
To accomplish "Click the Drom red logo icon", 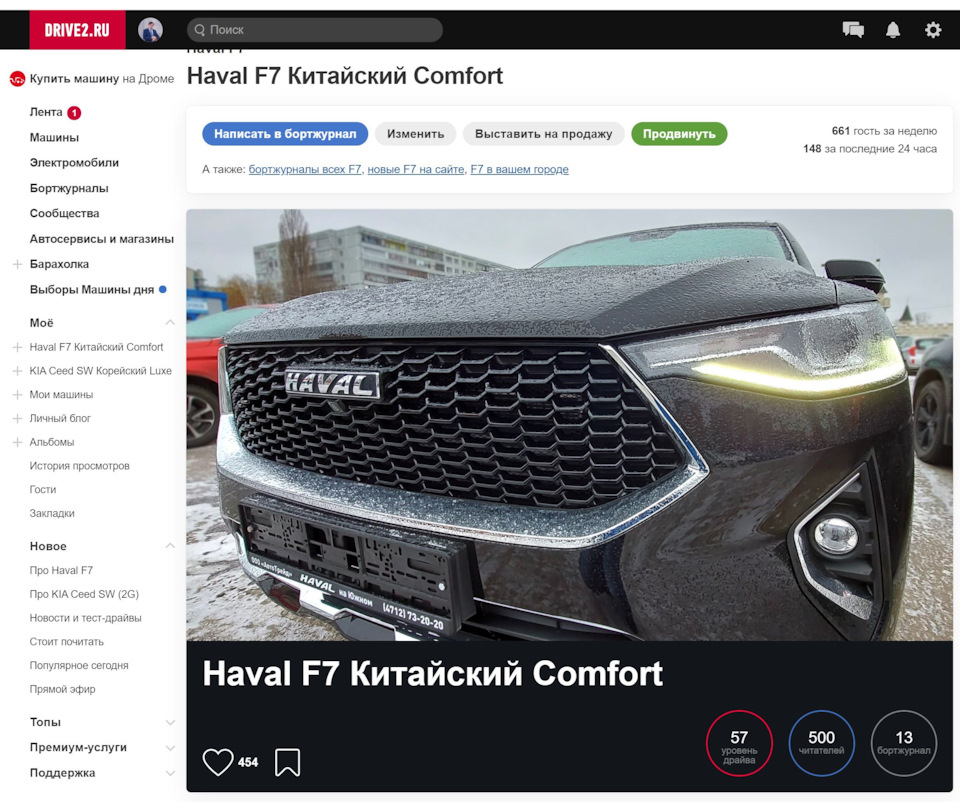I will [17, 79].
